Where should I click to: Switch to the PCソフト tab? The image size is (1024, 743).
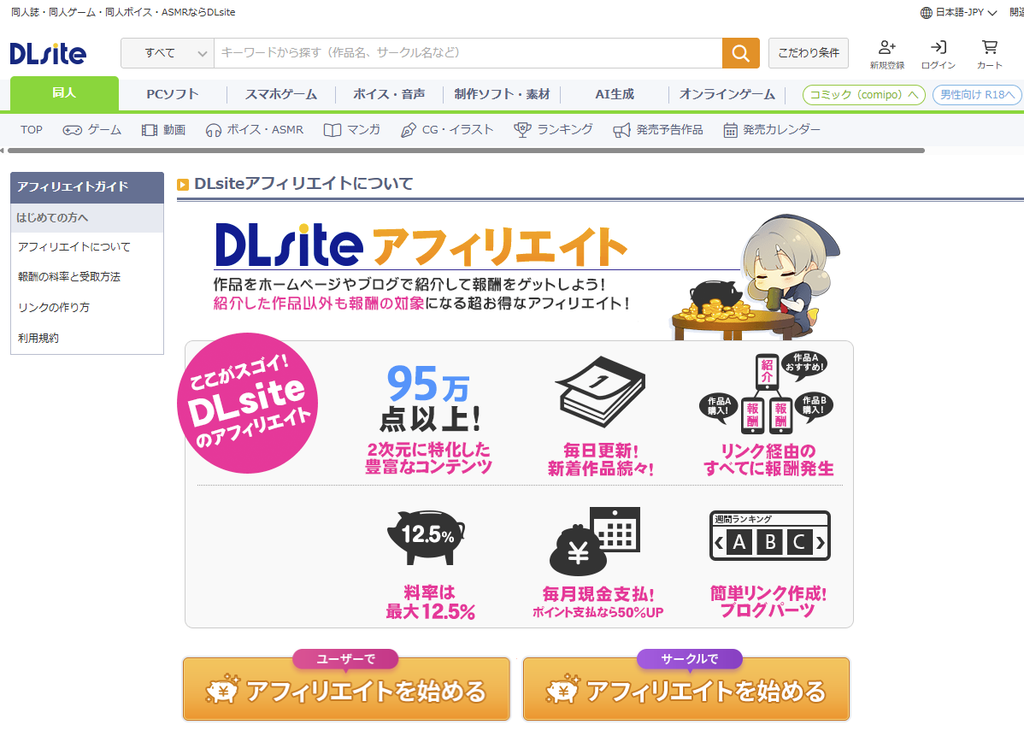(172, 94)
